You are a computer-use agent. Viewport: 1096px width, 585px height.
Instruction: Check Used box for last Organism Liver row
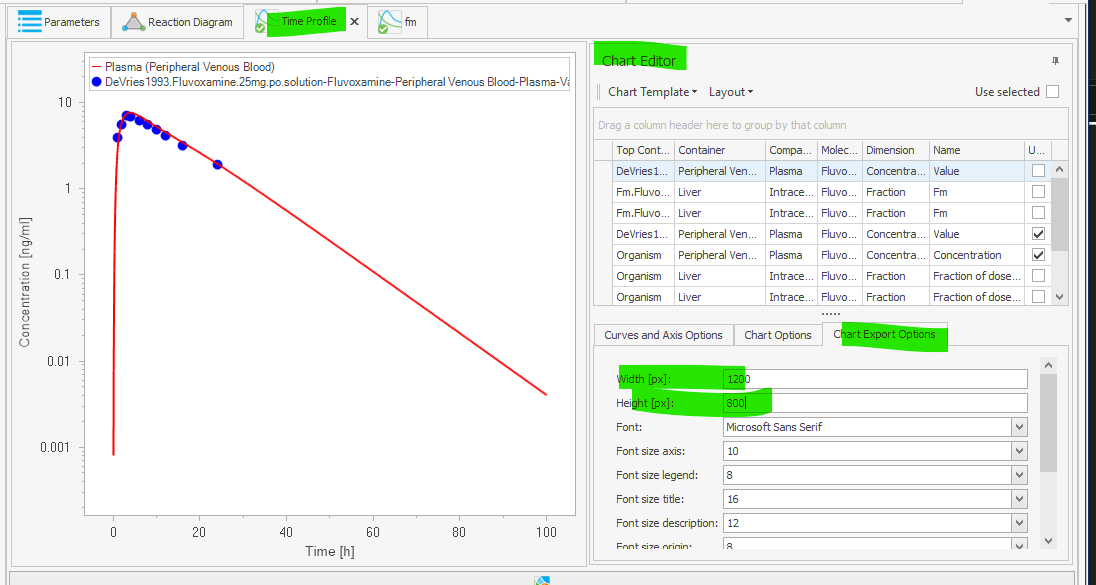(1039, 296)
